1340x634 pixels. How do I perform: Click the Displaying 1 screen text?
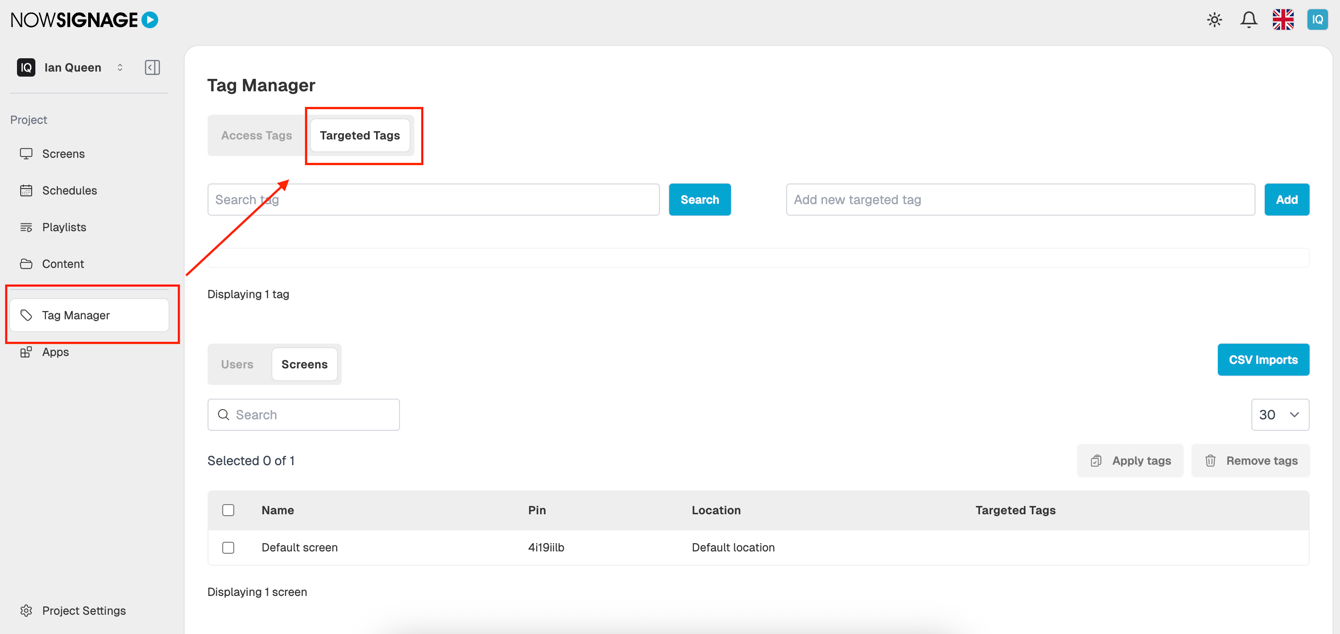coord(257,592)
